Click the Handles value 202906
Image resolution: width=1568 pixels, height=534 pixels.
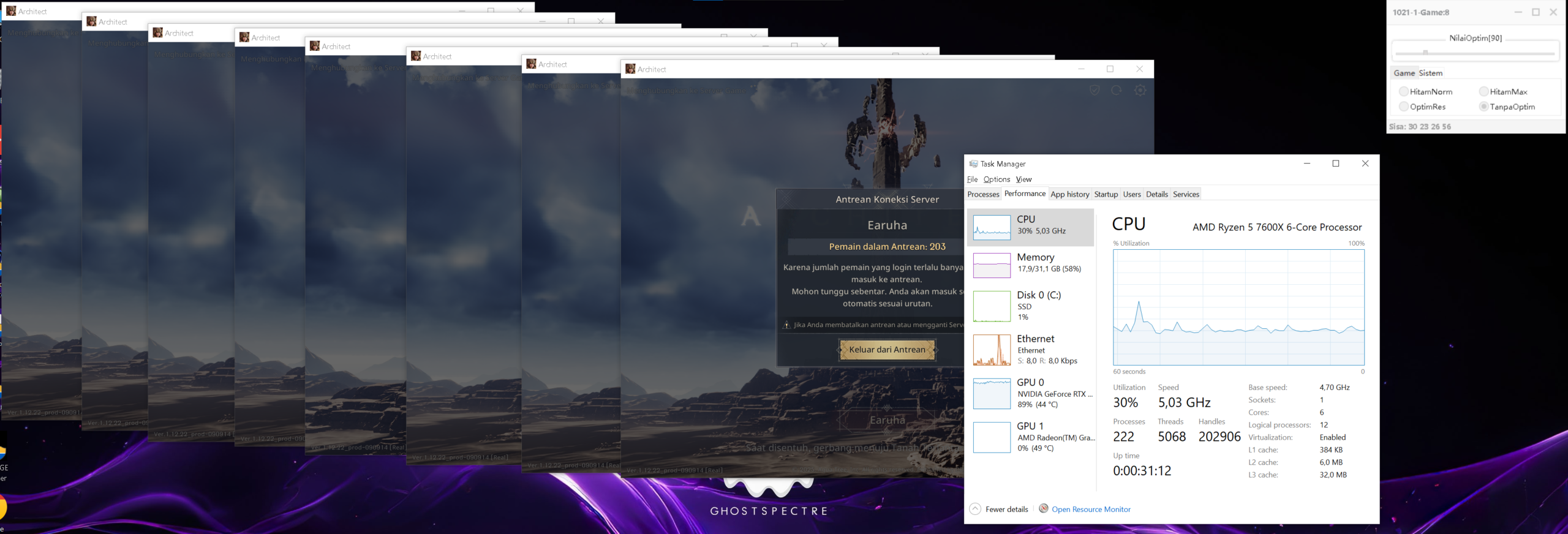pos(1219,437)
